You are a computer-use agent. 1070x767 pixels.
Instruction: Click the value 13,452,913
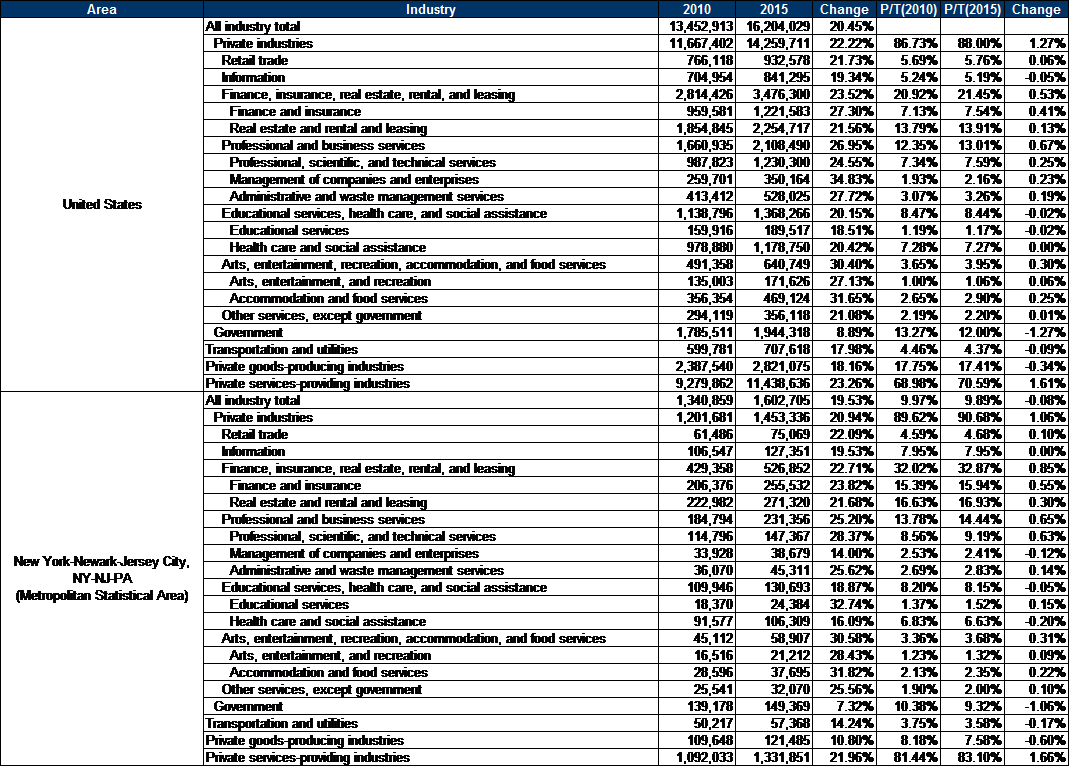(697, 27)
